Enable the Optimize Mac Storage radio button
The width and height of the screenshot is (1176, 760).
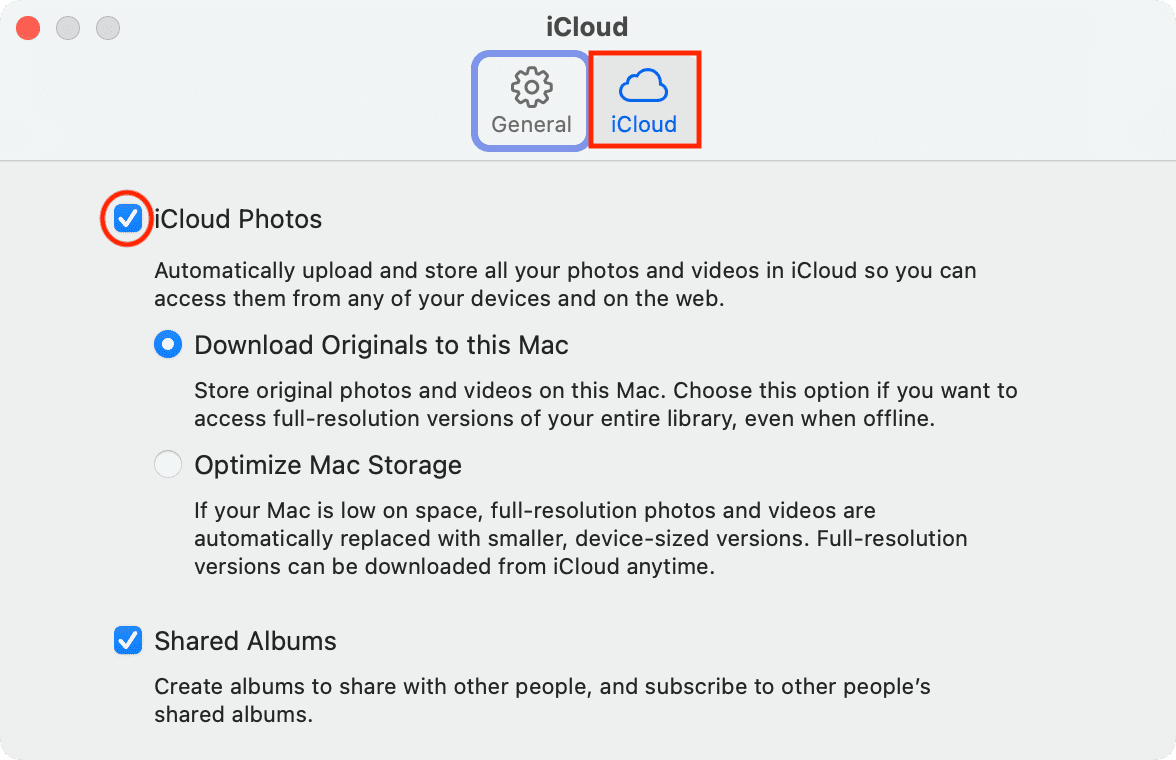(168, 464)
